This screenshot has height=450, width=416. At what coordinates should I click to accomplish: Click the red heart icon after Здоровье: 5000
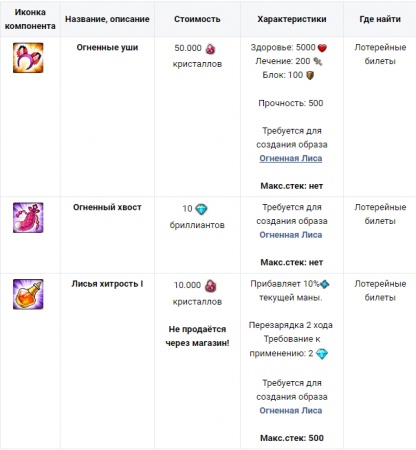point(322,48)
